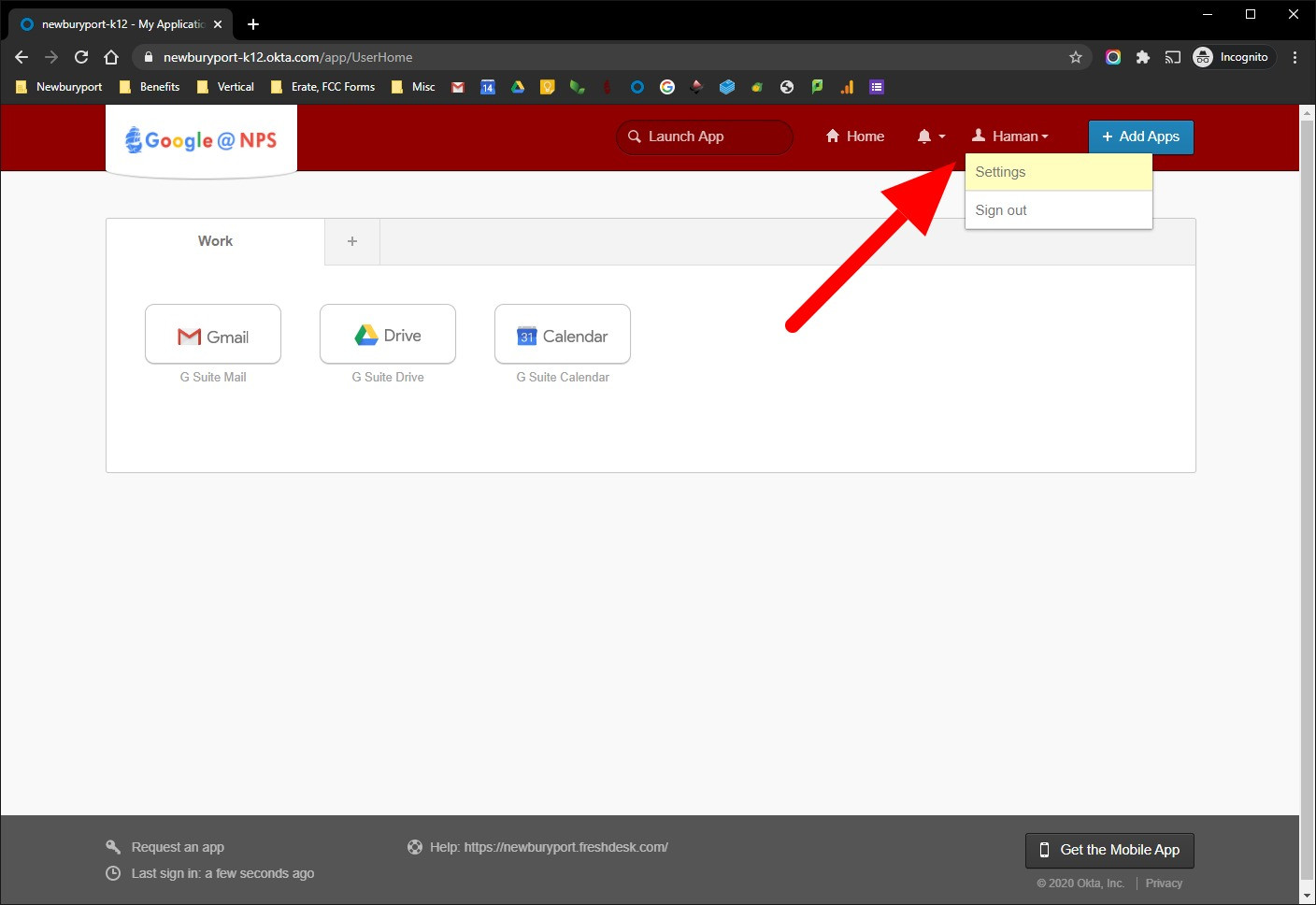The height and width of the screenshot is (905, 1316).
Task: Click the Add Apps button
Action: coord(1140,136)
